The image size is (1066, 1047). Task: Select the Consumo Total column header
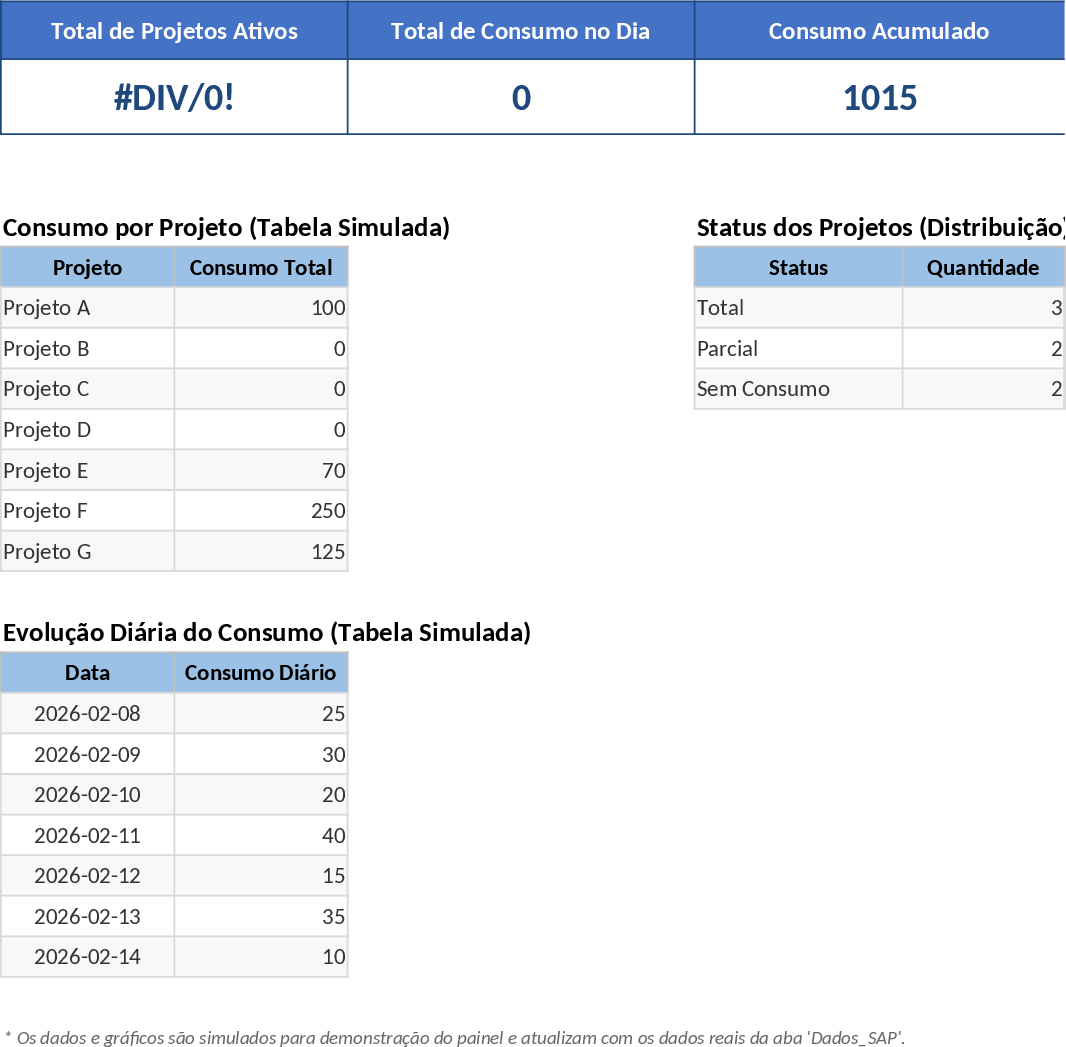(260, 267)
